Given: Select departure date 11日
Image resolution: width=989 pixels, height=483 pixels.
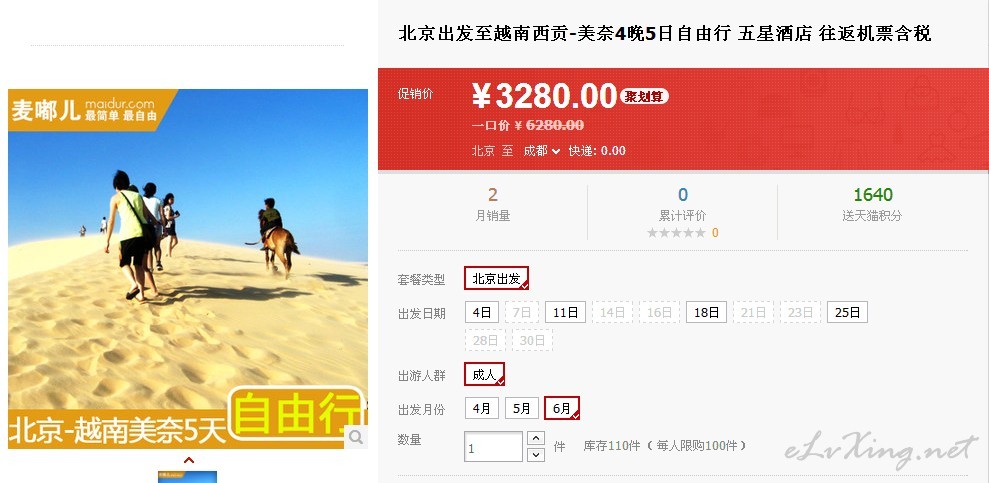Looking at the screenshot, I should click(565, 312).
